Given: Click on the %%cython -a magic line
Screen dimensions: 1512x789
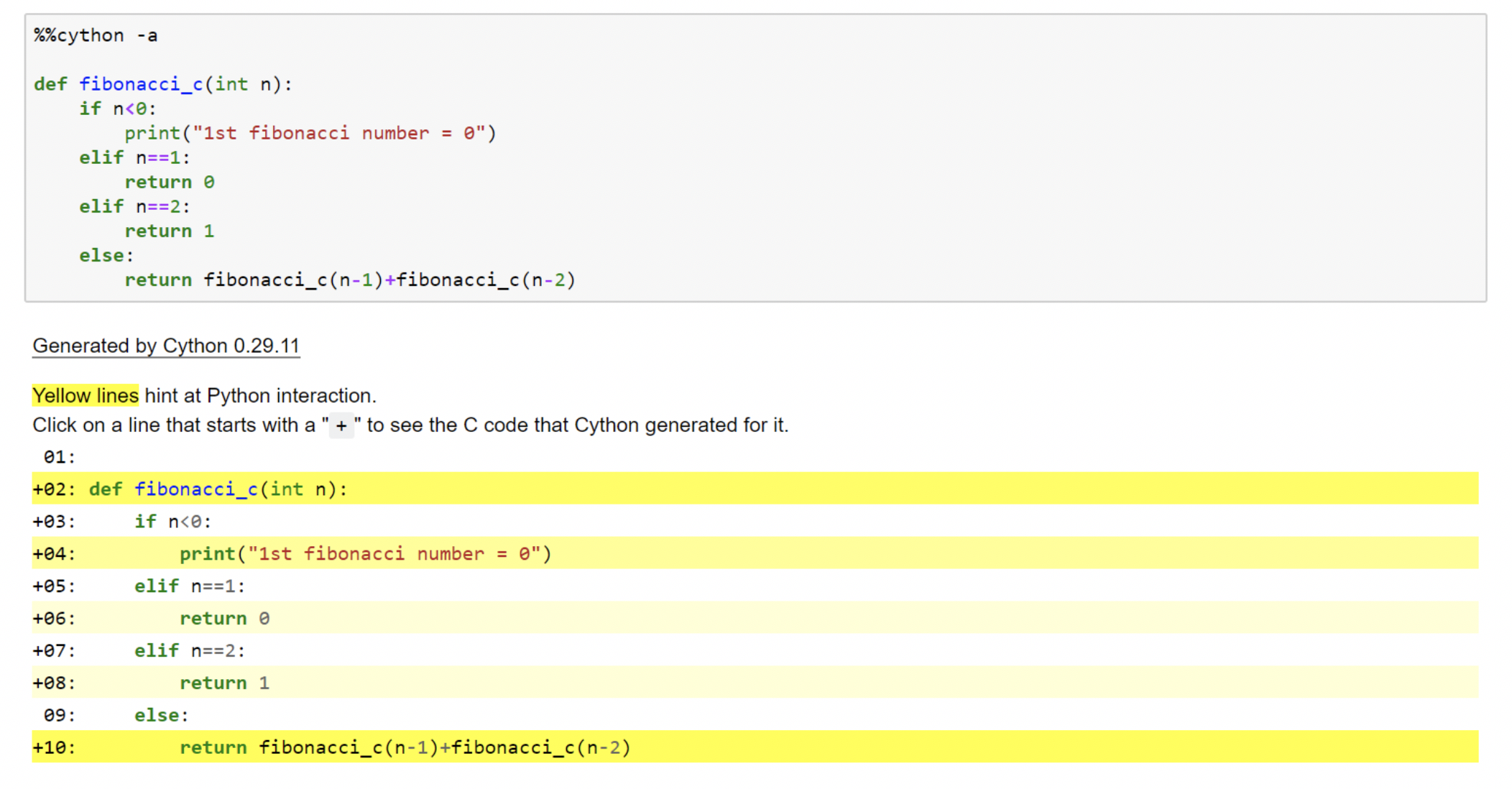Looking at the screenshot, I should 96,35.
